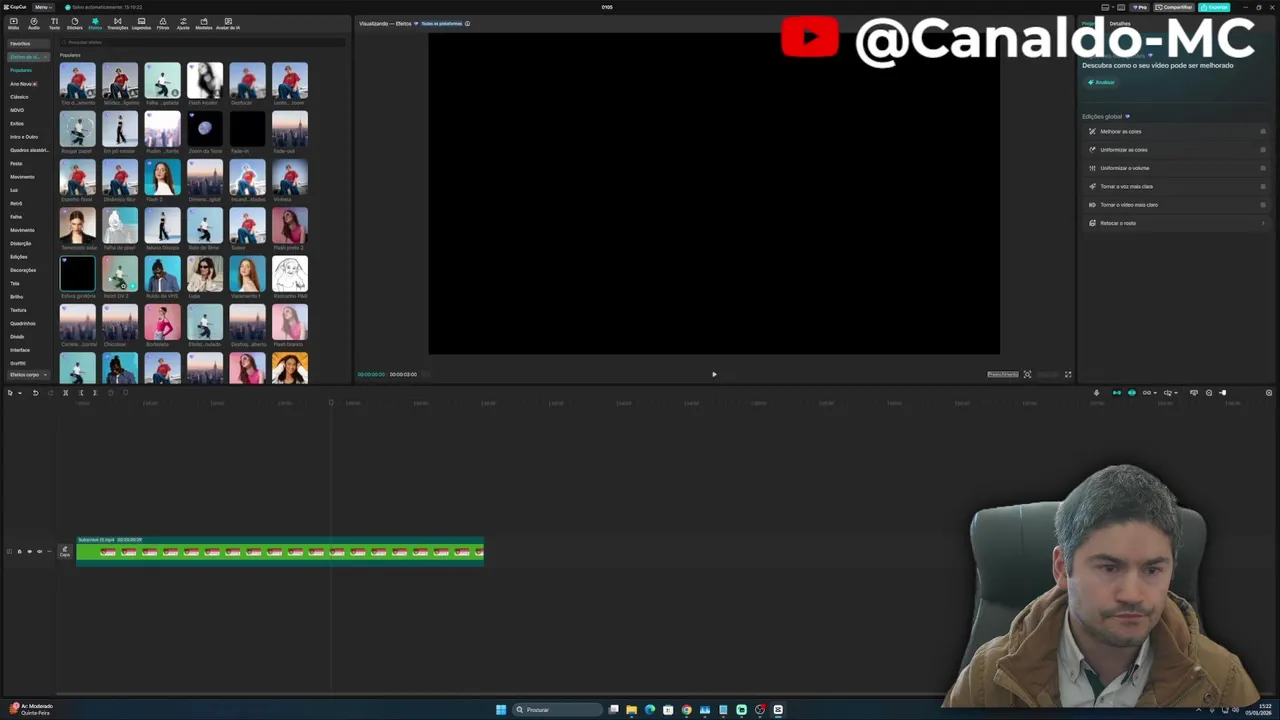
Task: Toggle Melhorar as cores option
Action: 1263,131
